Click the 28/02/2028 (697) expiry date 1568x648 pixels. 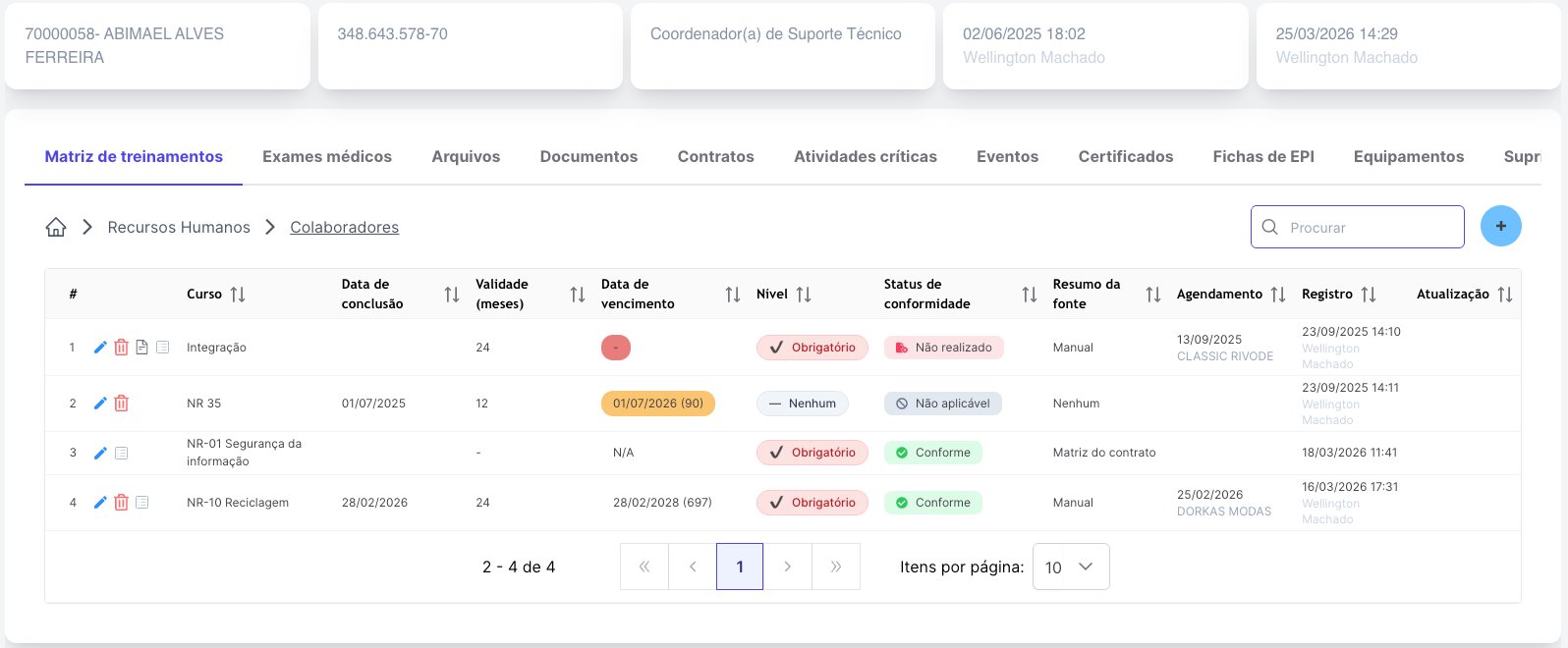coord(662,503)
